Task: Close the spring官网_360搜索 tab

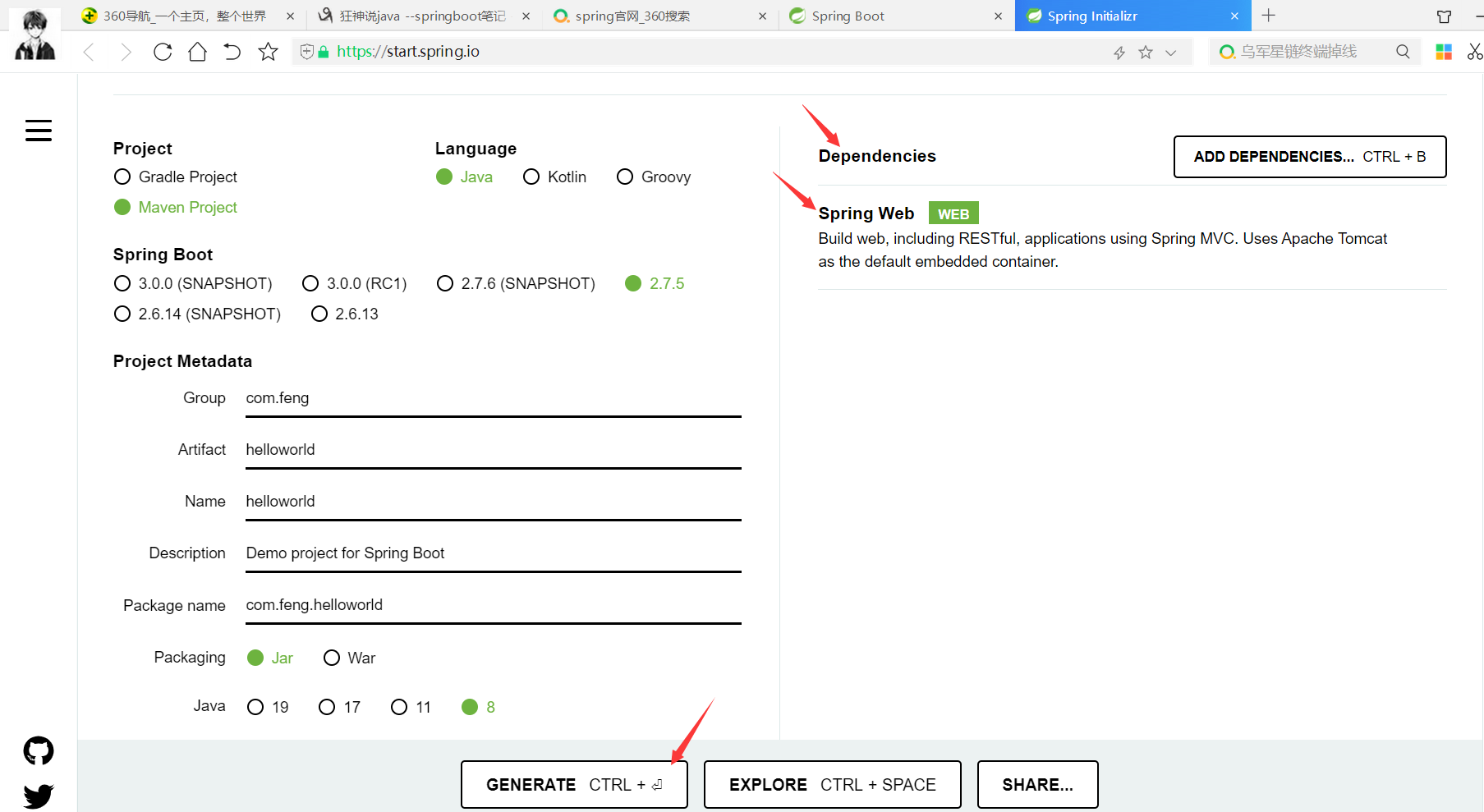Action: click(x=762, y=16)
